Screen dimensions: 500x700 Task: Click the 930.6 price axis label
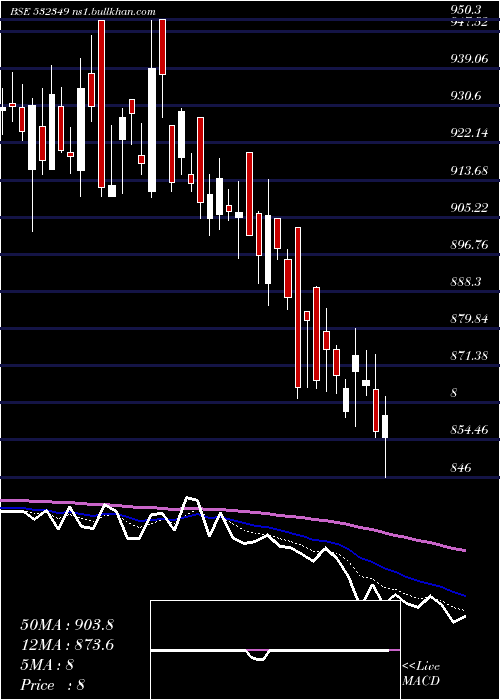coord(469,96)
